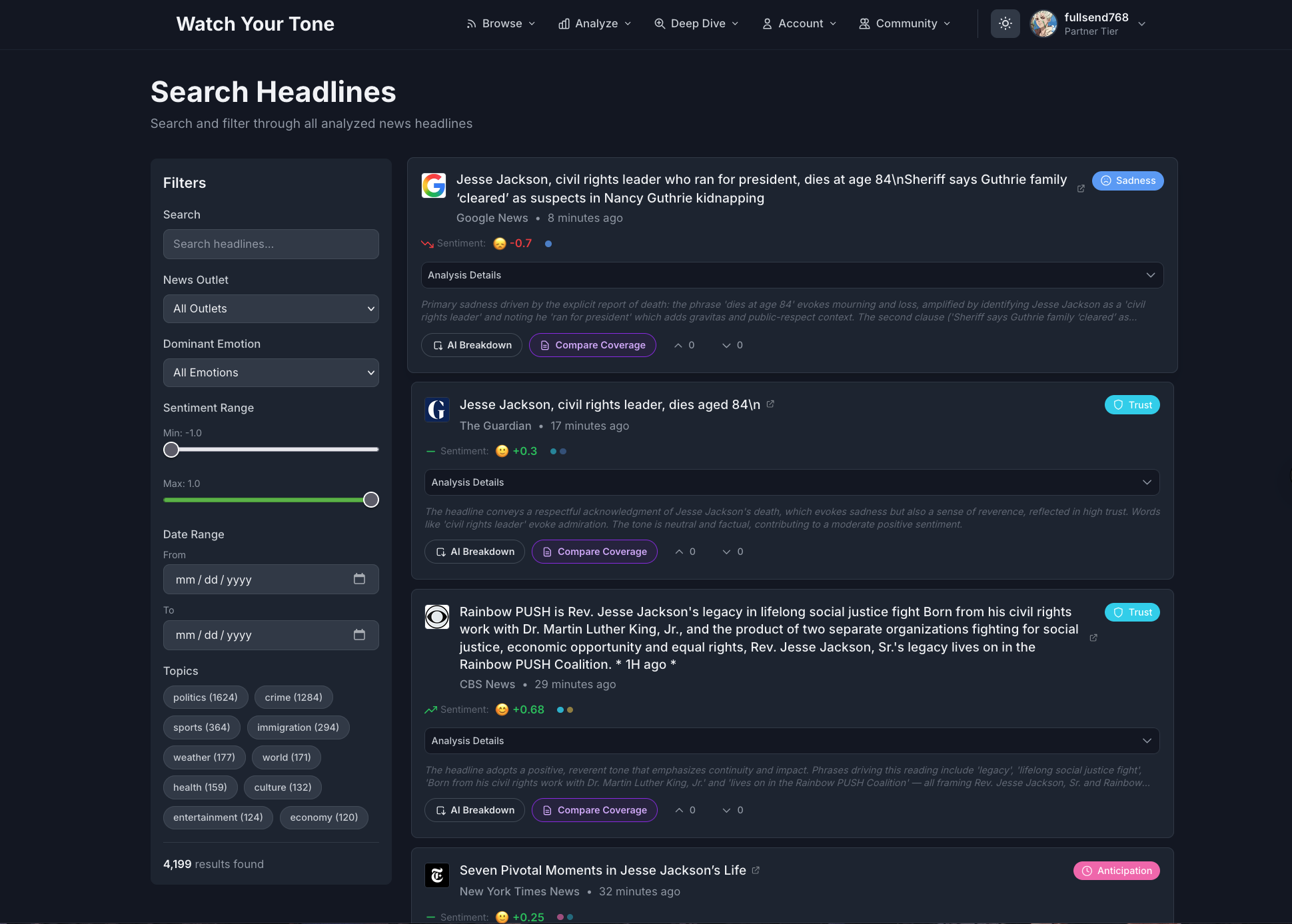
Task: Toggle the politics (1624) topic chip
Action: pyautogui.click(x=205, y=697)
